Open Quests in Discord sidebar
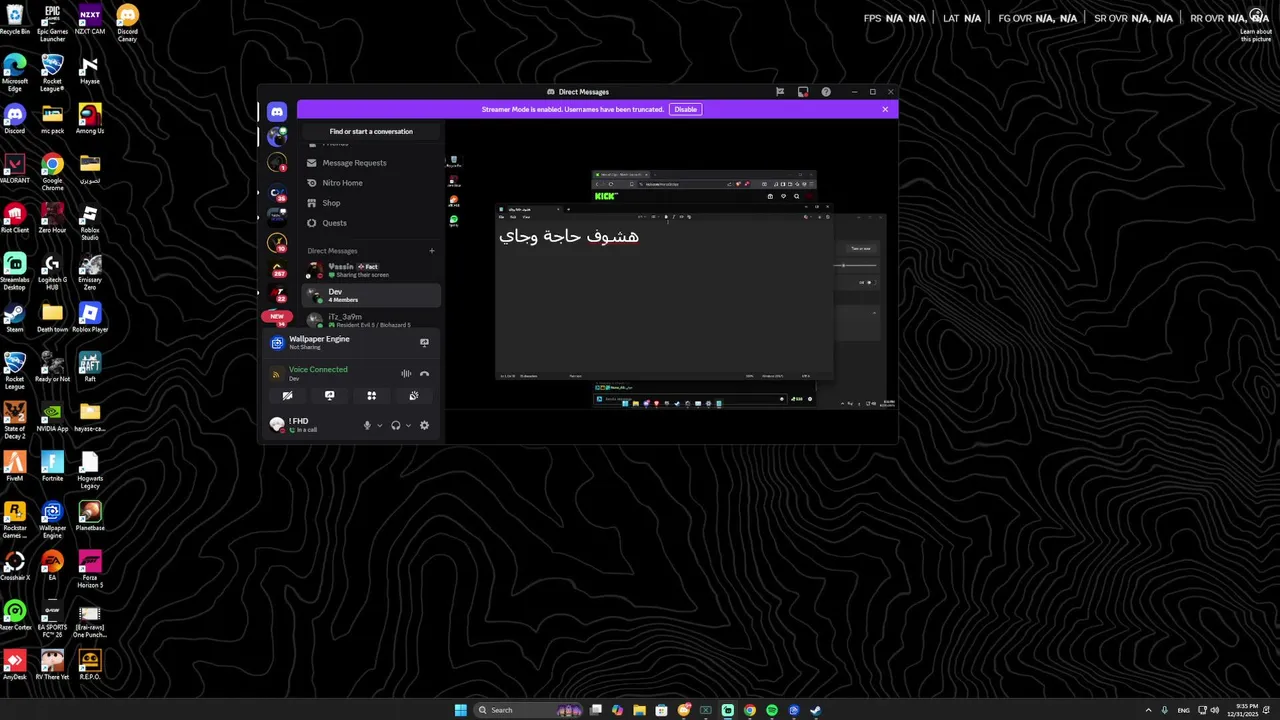 tap(371, 223)
